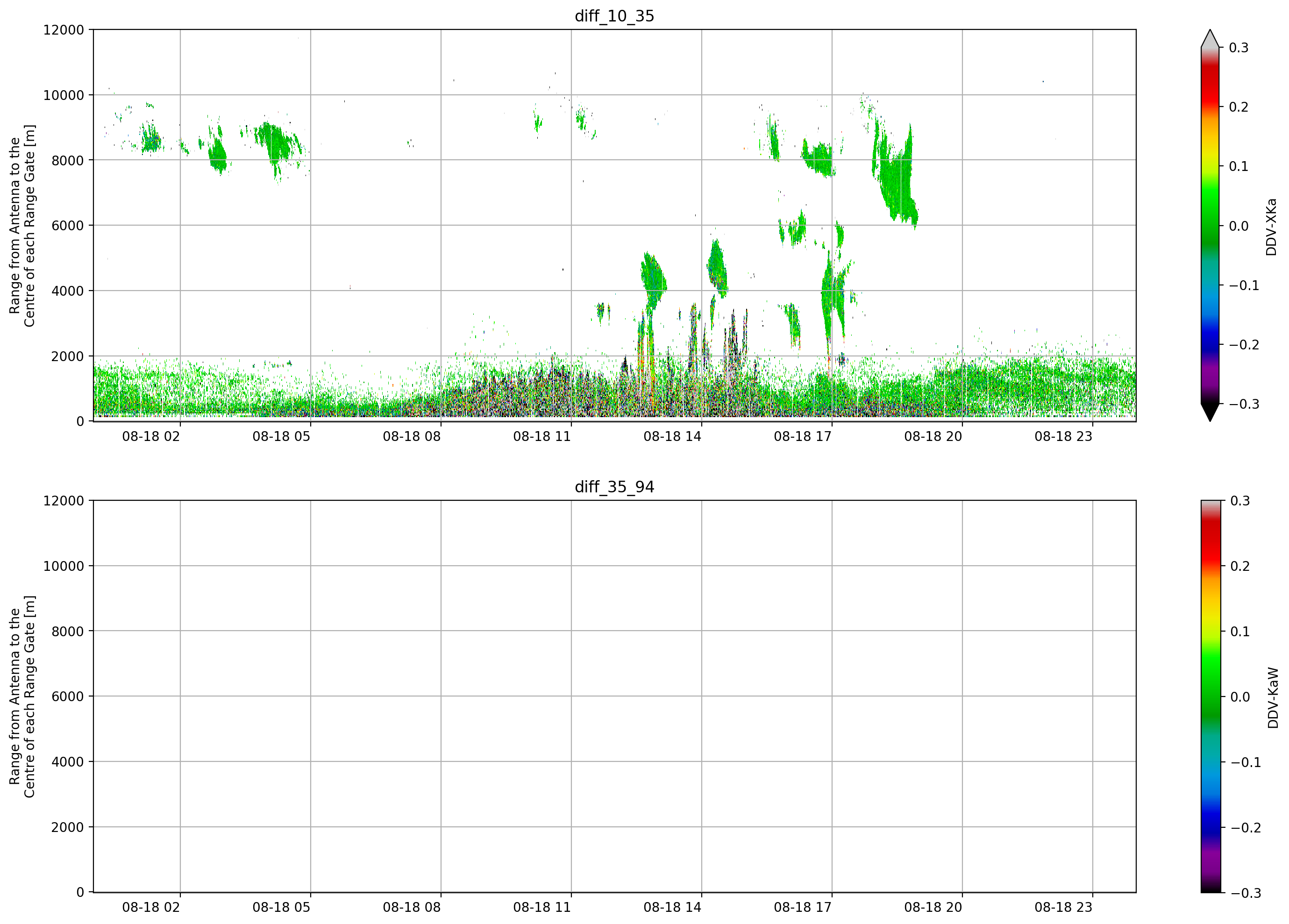Click the bottom plot's range y-axis label

tap(22, 697)
